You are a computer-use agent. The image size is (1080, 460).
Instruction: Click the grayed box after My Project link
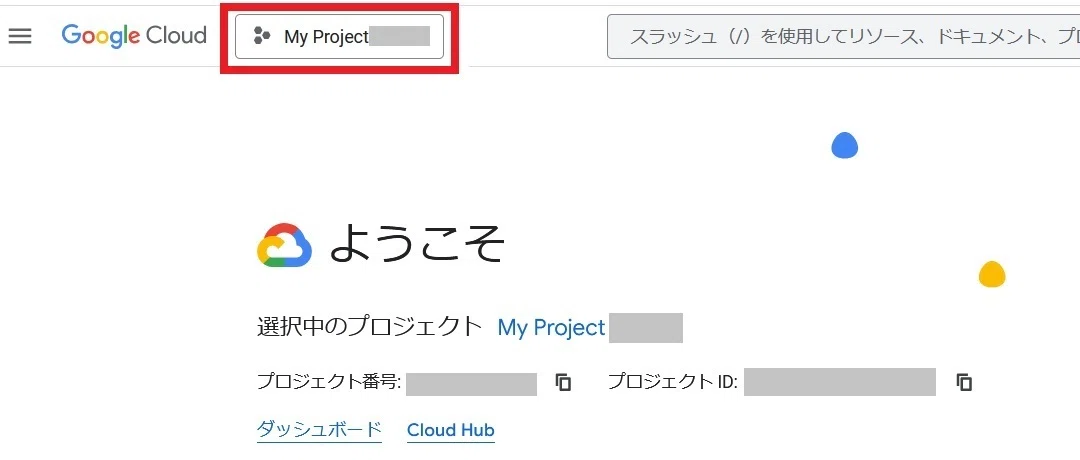click(x=645, y=328)
